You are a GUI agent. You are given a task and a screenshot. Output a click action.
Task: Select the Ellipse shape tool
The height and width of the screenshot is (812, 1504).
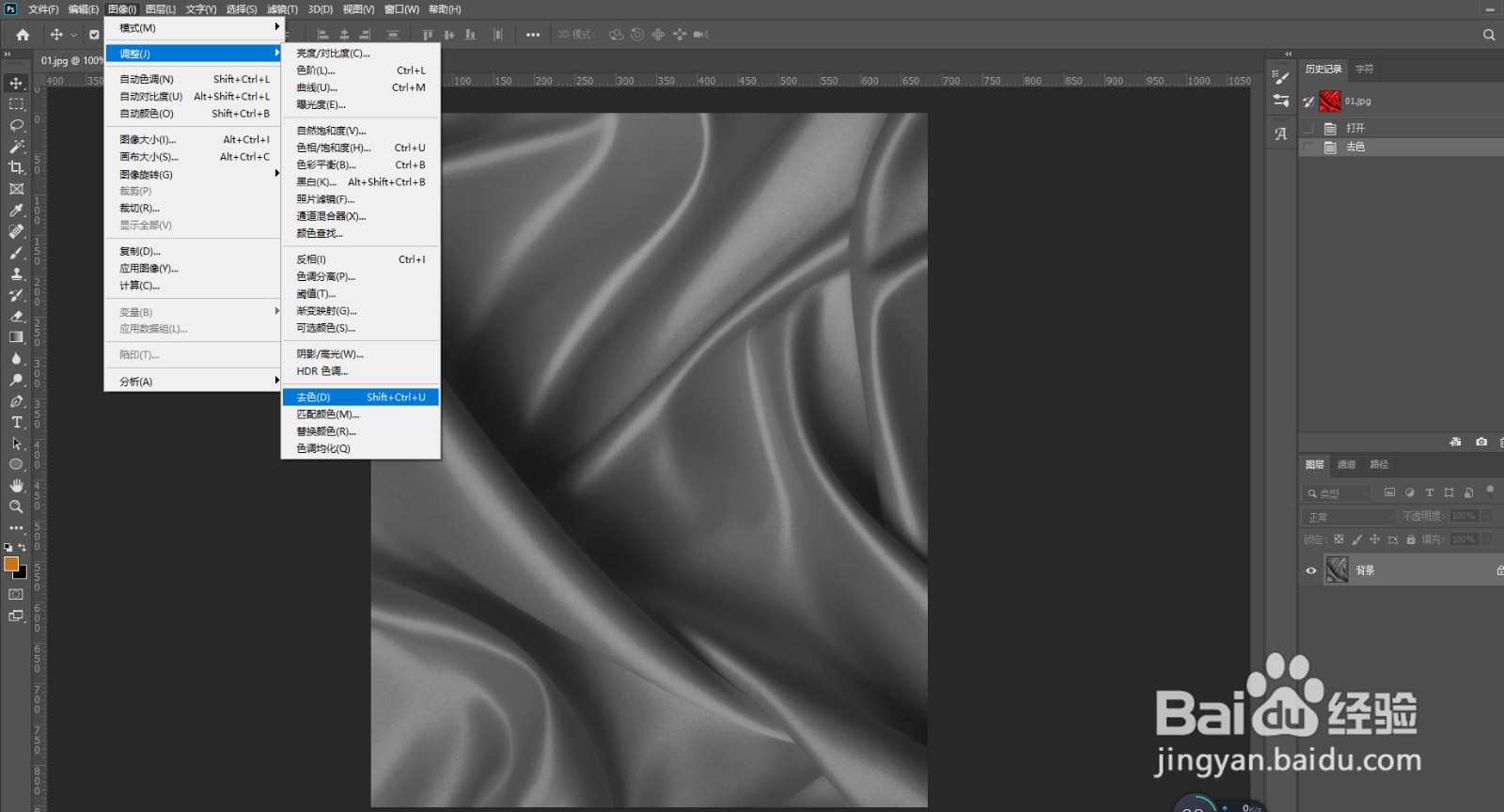pyautogui.click(x=16, y=464)
